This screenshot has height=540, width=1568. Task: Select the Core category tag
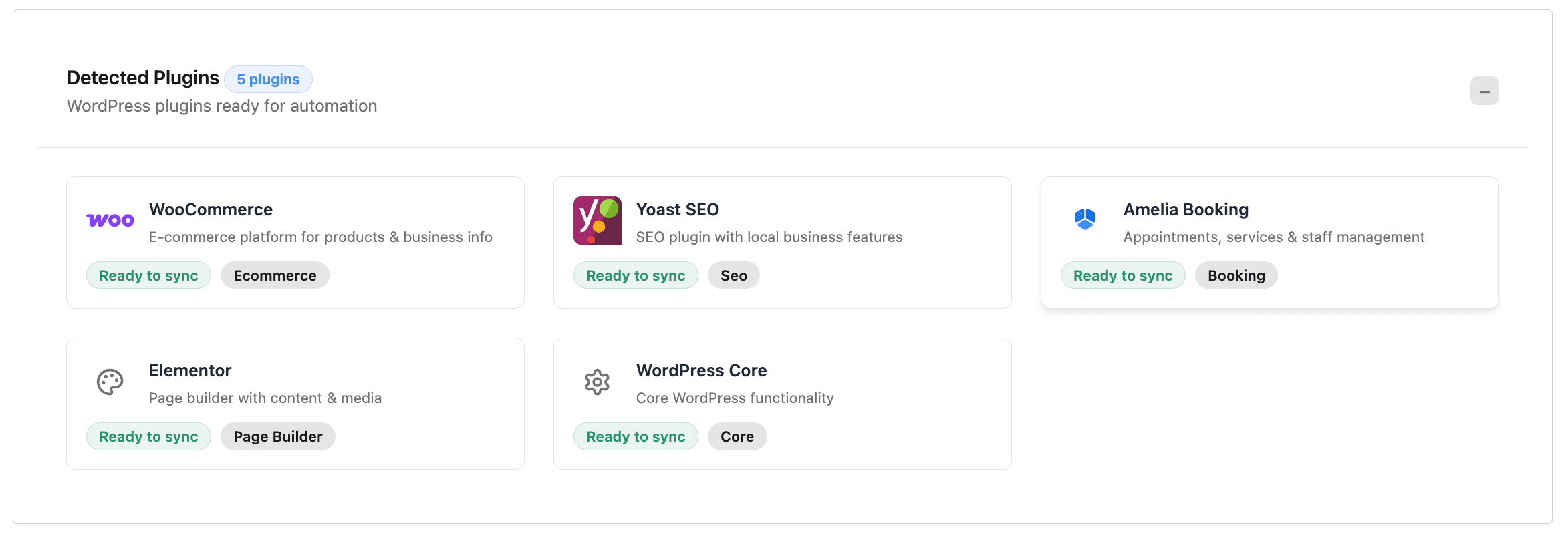tap(737, 436)
